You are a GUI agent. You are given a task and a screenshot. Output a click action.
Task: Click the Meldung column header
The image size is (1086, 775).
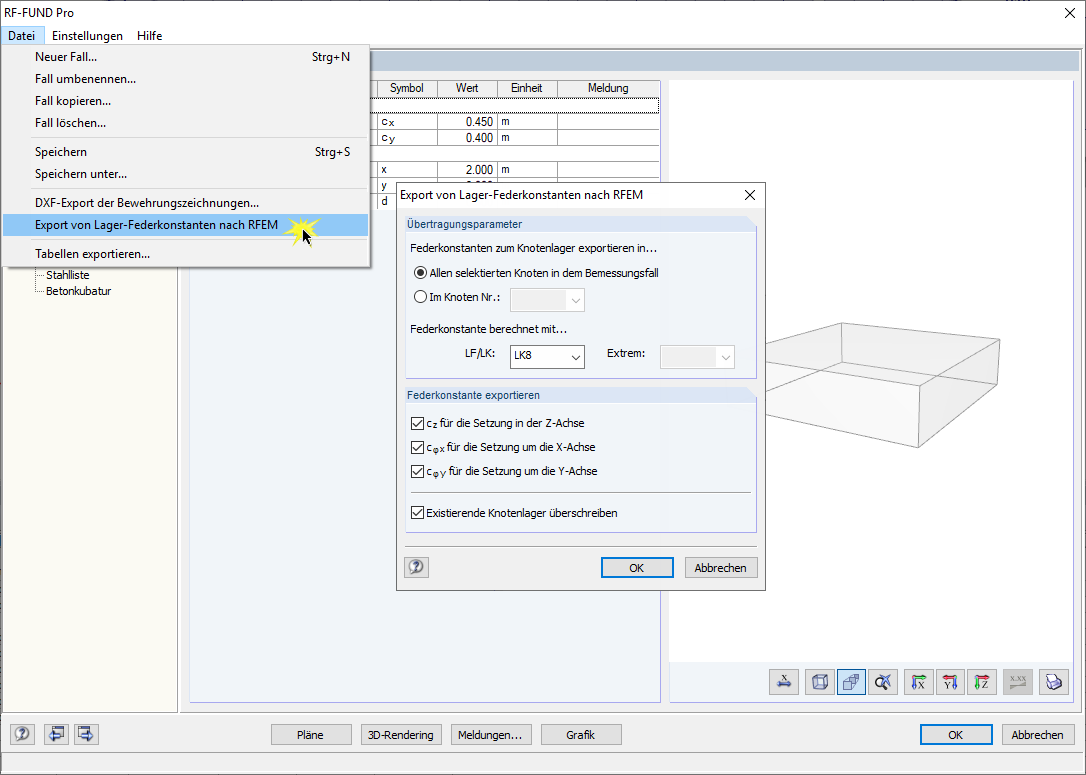click(608, 88)
